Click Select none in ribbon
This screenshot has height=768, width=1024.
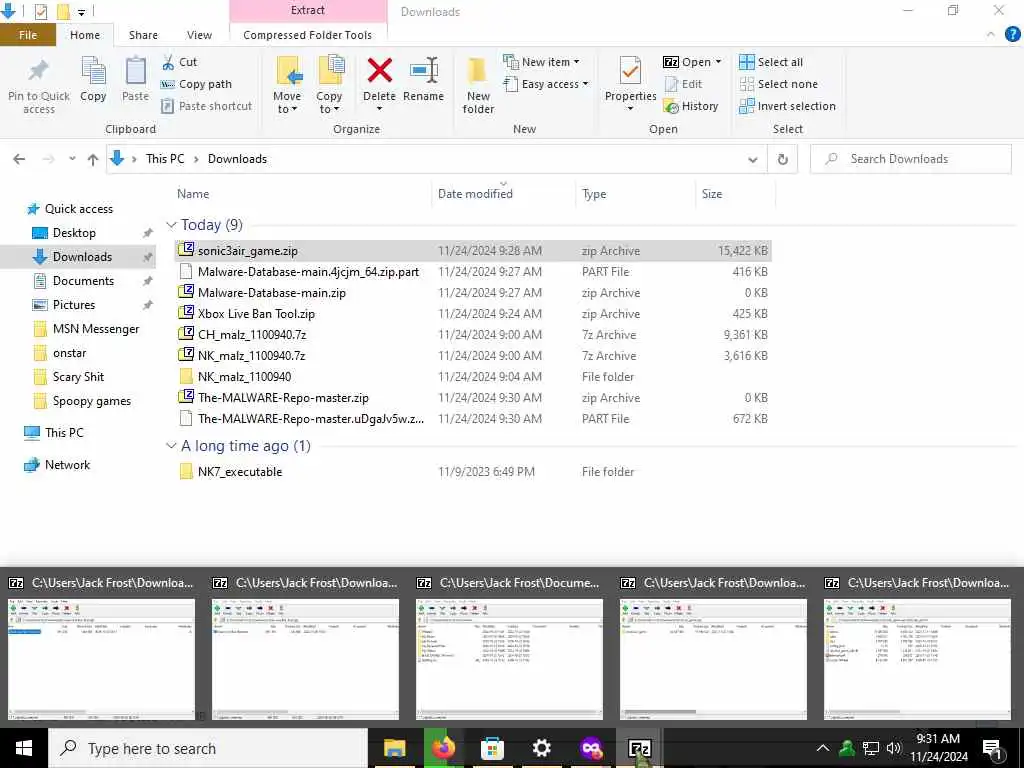pyautogui.click(x=778, y=84)
